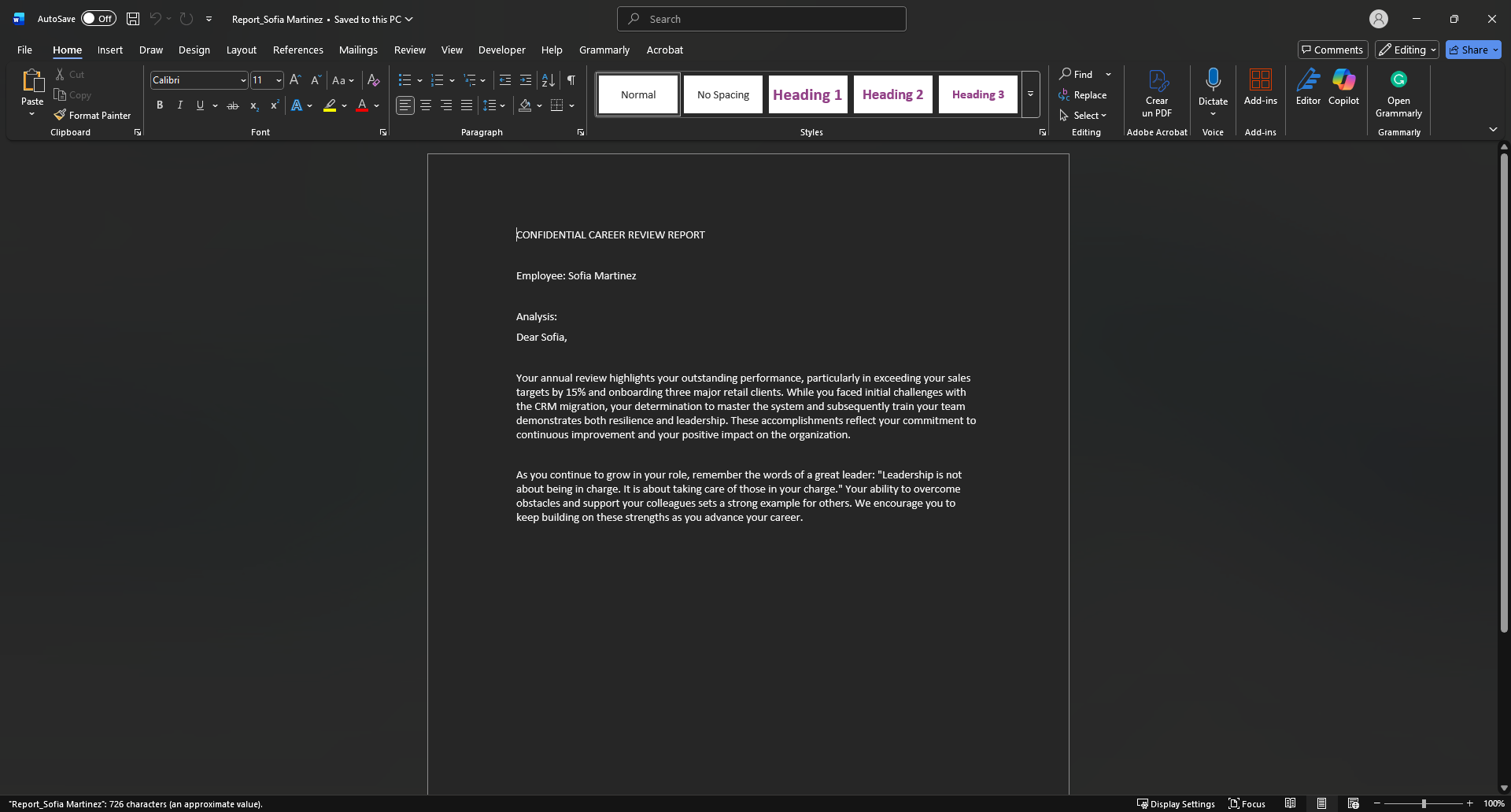Show paragraph marks with pilcrow icon
Screen dimensions: 1511x812
pyautogui.click(x=571, y=80)
